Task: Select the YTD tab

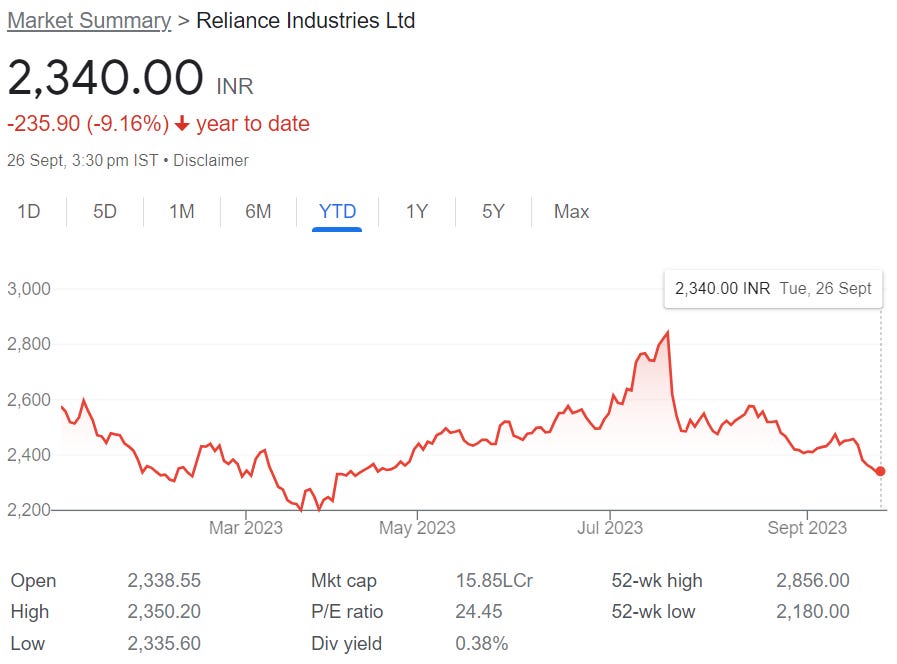Action: 338,212
